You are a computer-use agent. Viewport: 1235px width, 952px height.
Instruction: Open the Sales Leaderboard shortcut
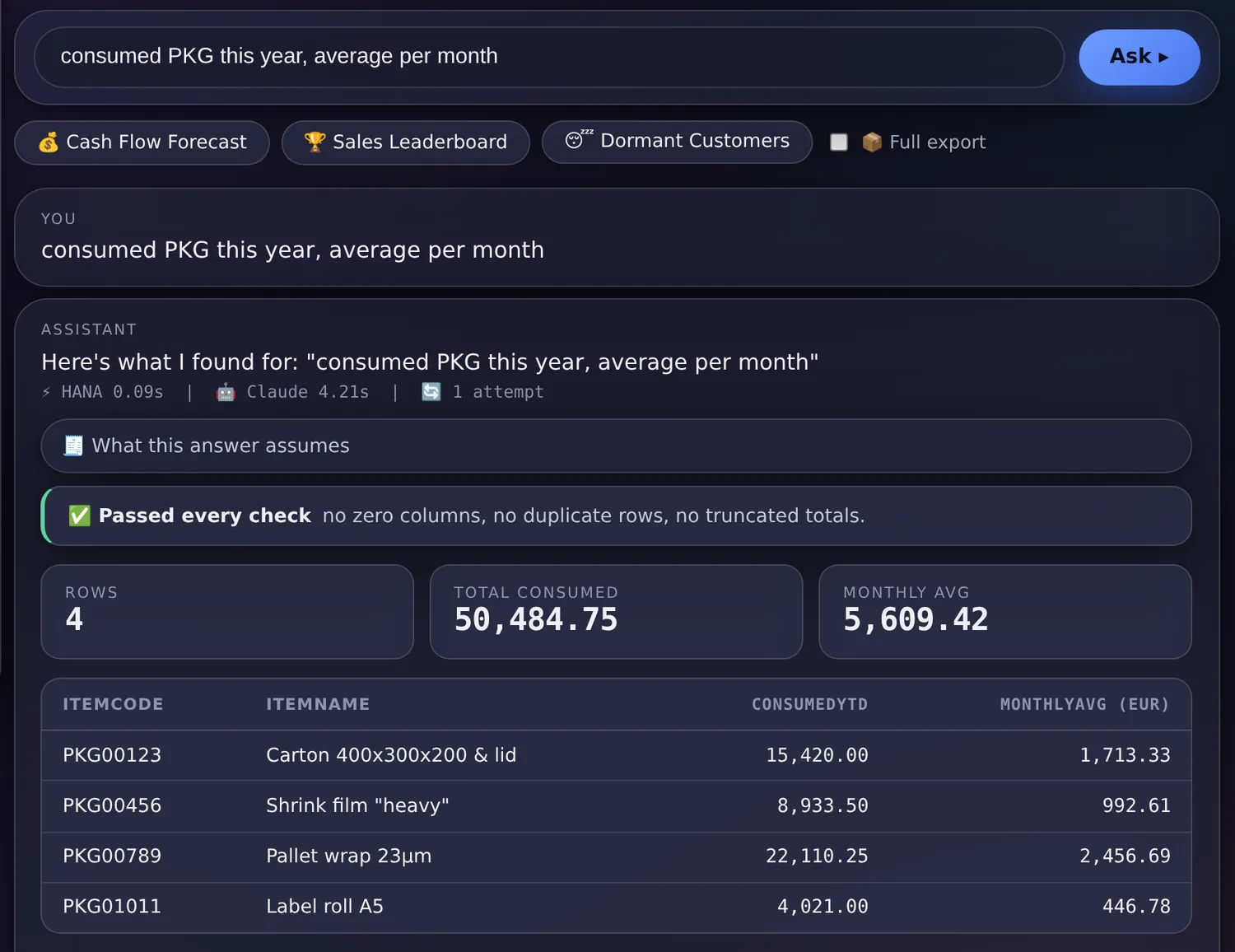point(405,142)
